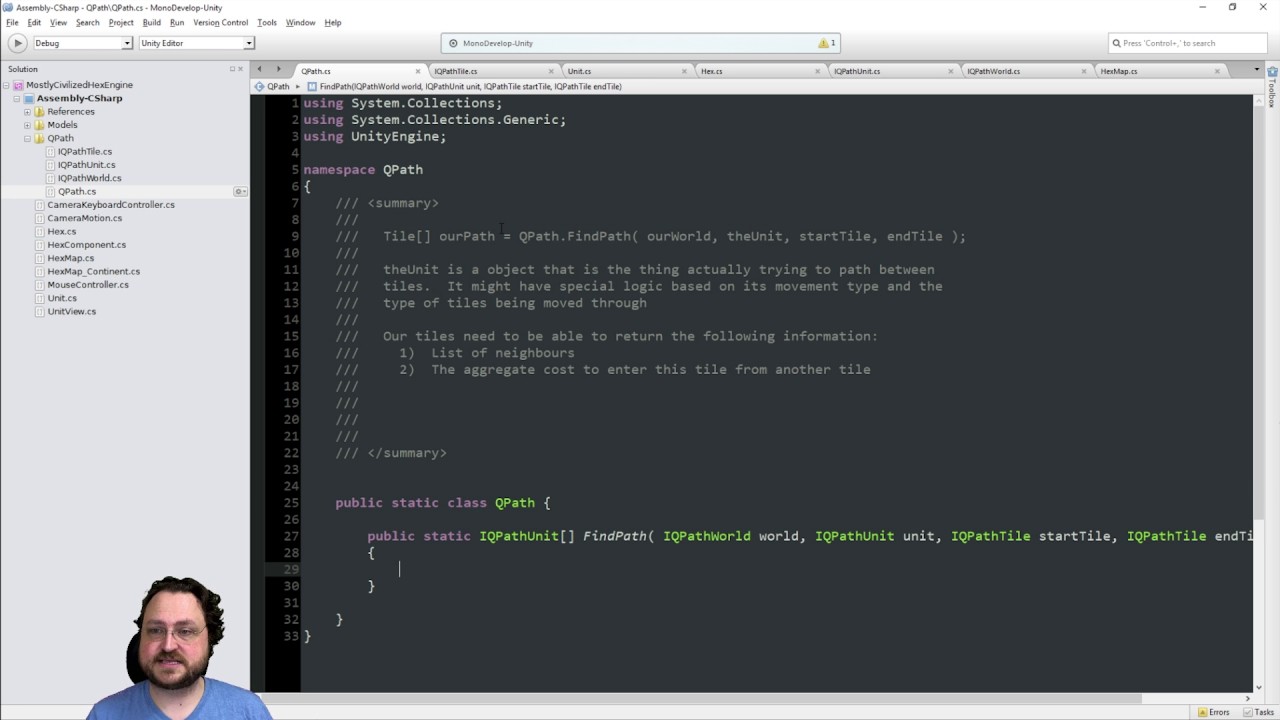
Task: Click the horizontal scrollbar right arrow
Action: (1246, 699)
